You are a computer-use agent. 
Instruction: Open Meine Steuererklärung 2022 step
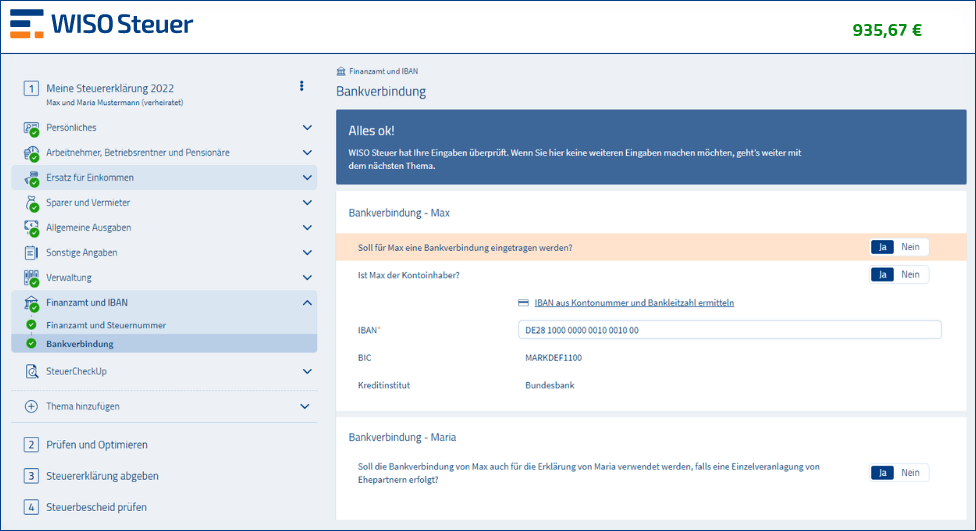[110, 88]
